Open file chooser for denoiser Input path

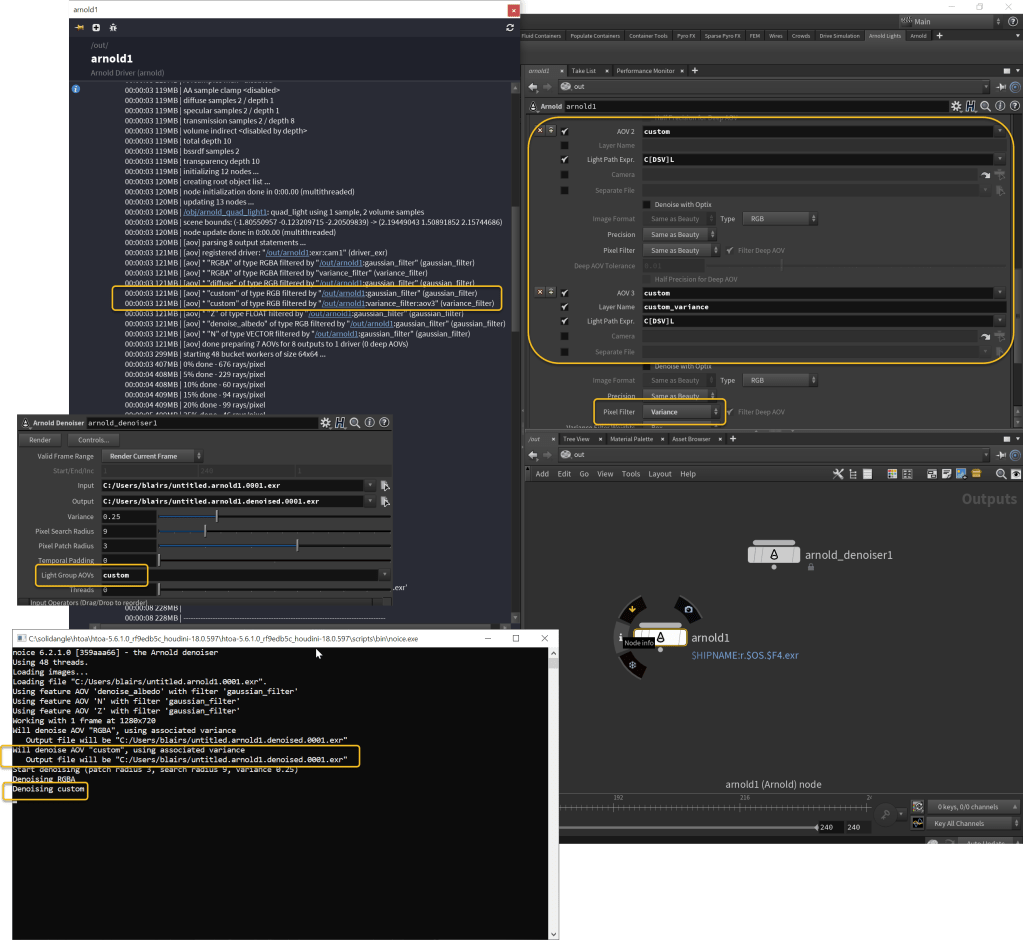385,486
